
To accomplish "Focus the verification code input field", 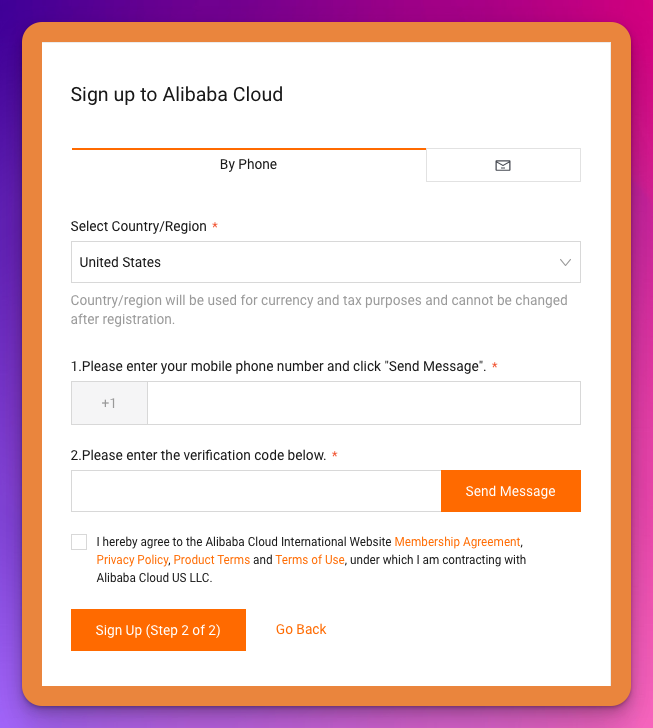I will [255, 491].
